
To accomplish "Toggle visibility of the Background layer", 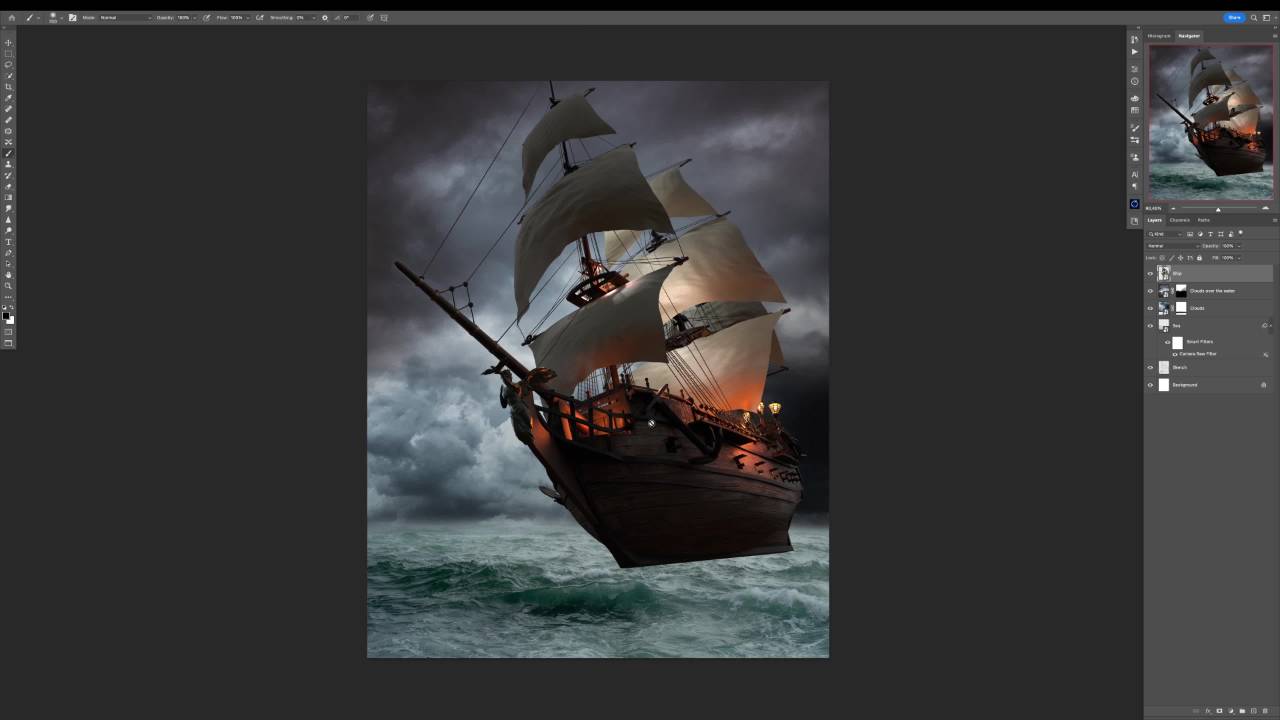I will (1150, 385).
